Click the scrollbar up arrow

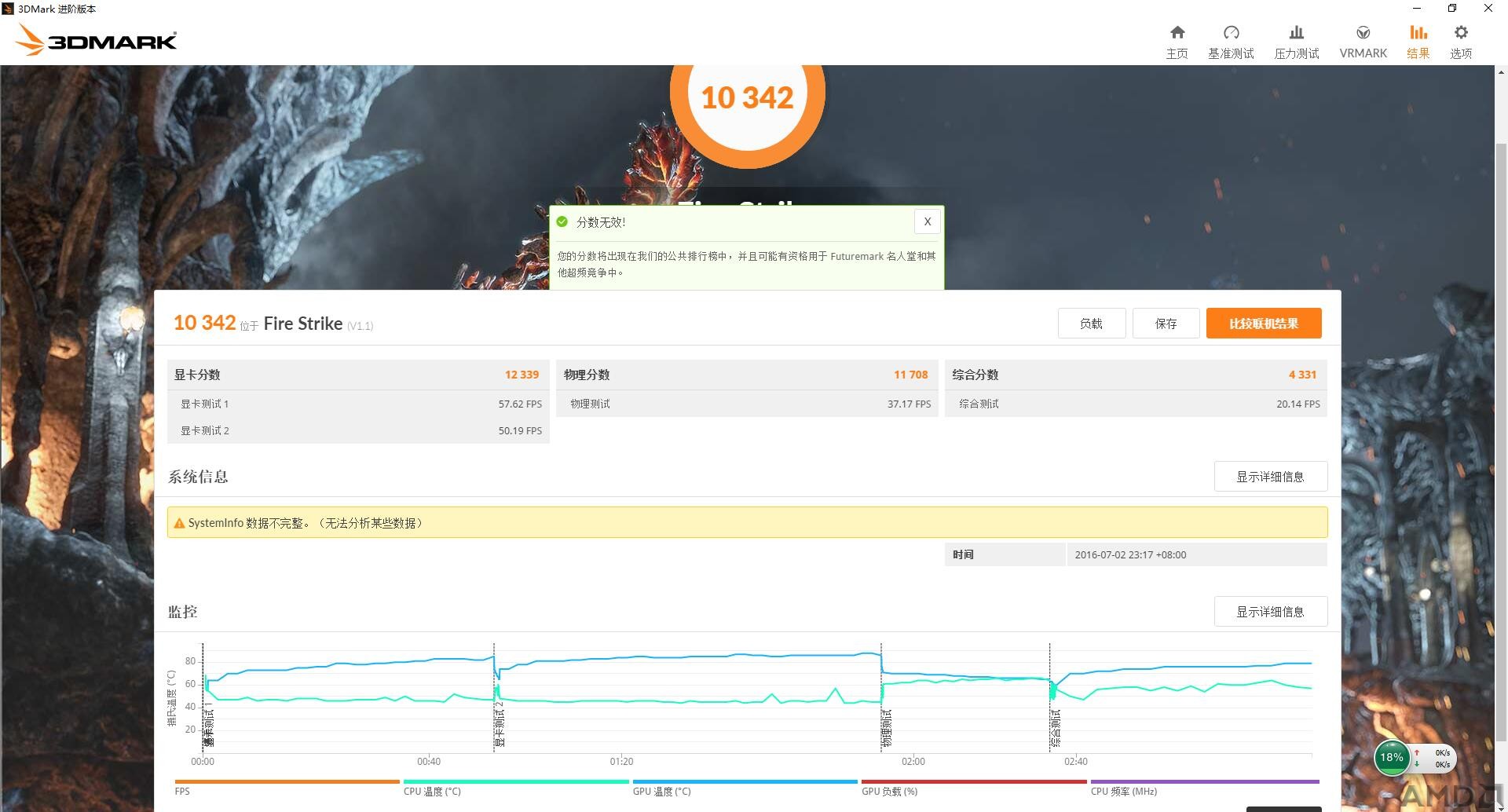click(1501, 72)
